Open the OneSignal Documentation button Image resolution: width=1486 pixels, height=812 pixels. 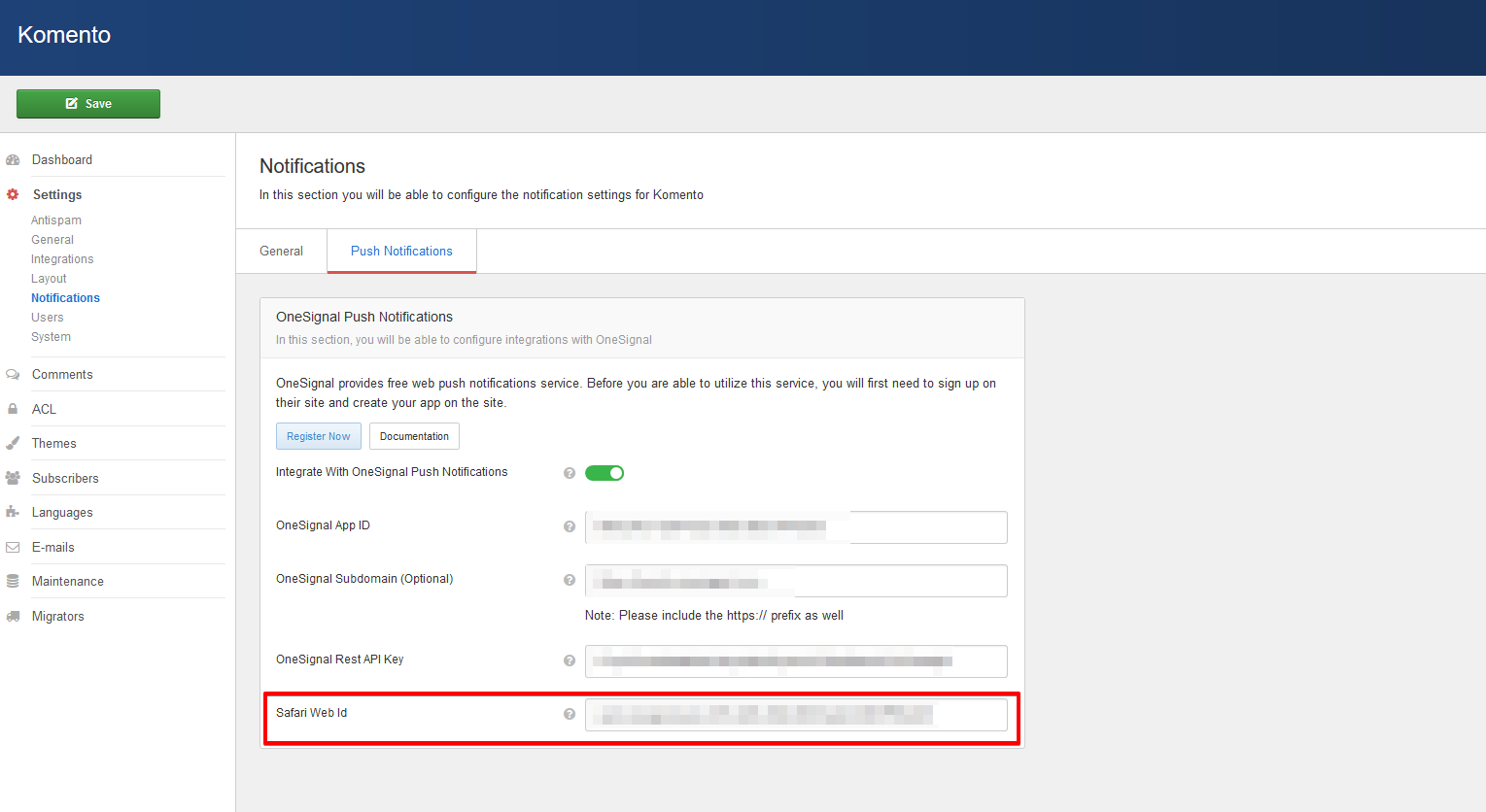point(414,436)
